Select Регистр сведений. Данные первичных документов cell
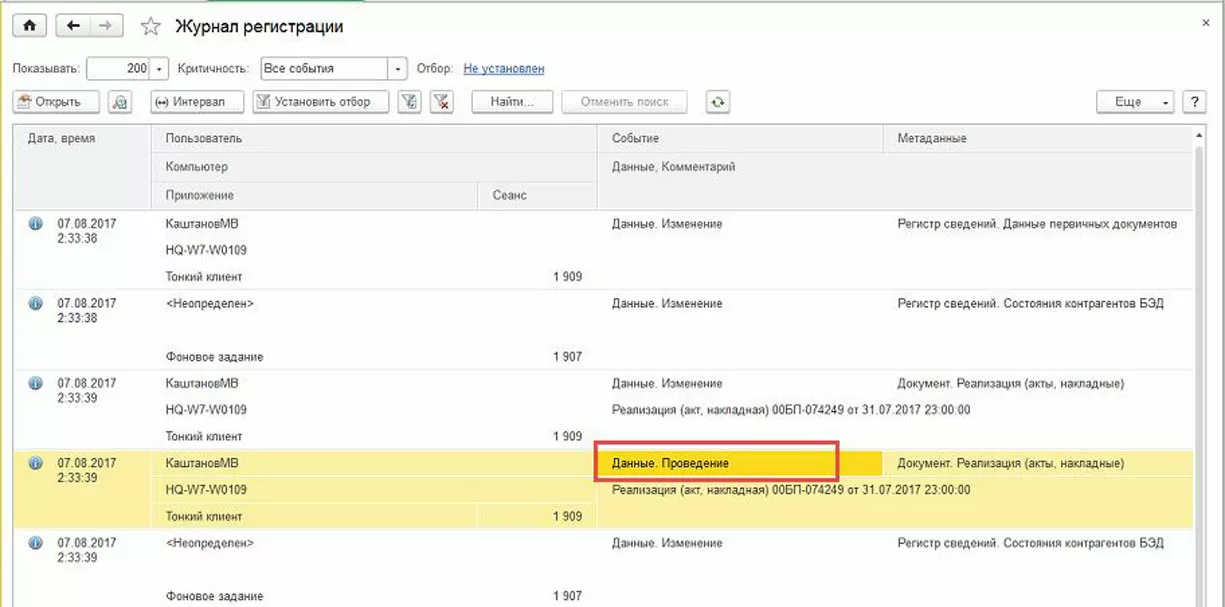The width and height of the screenshot is (1225, 607). [x=1037, y=224]
